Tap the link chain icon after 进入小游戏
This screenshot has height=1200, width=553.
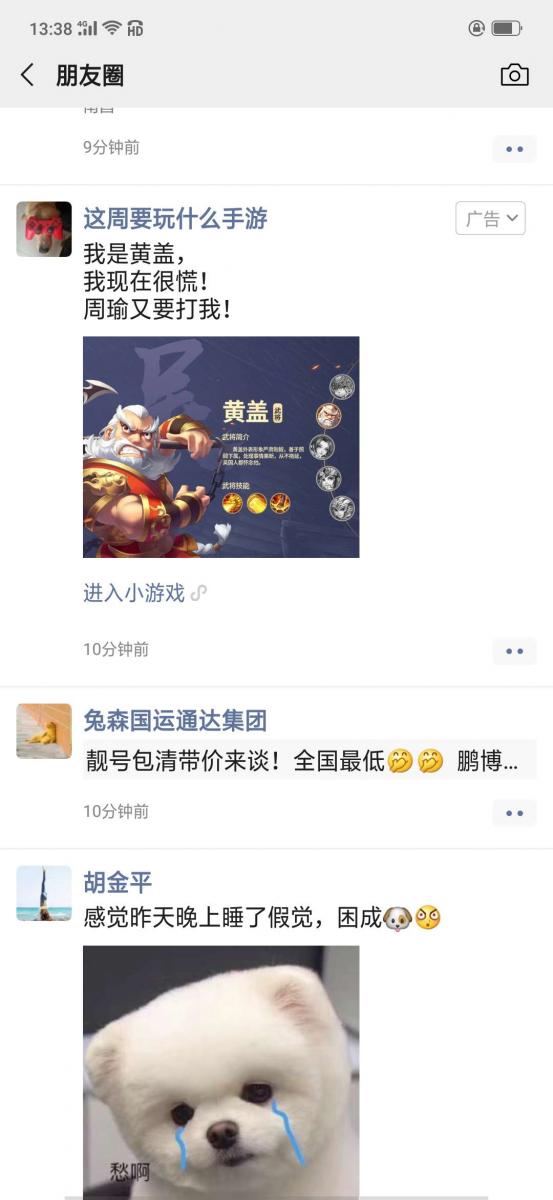[198, 593]
